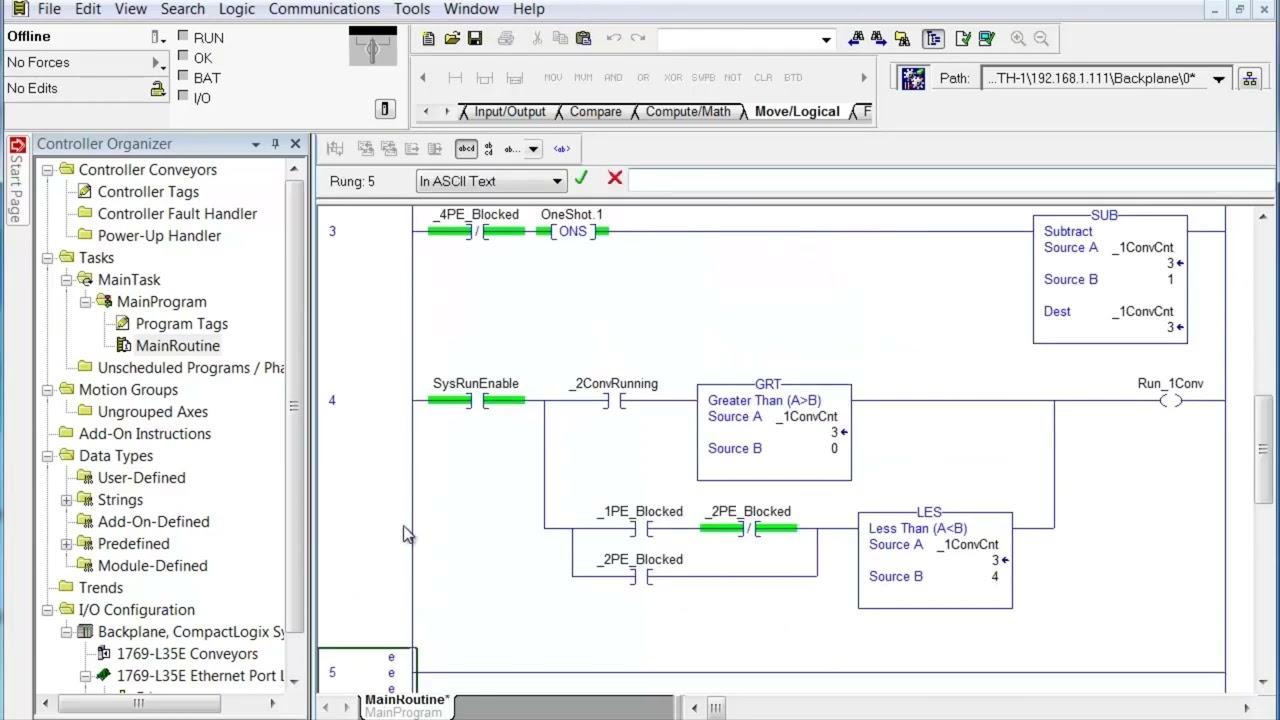Open the Communications menu

[x=324, y=9]
